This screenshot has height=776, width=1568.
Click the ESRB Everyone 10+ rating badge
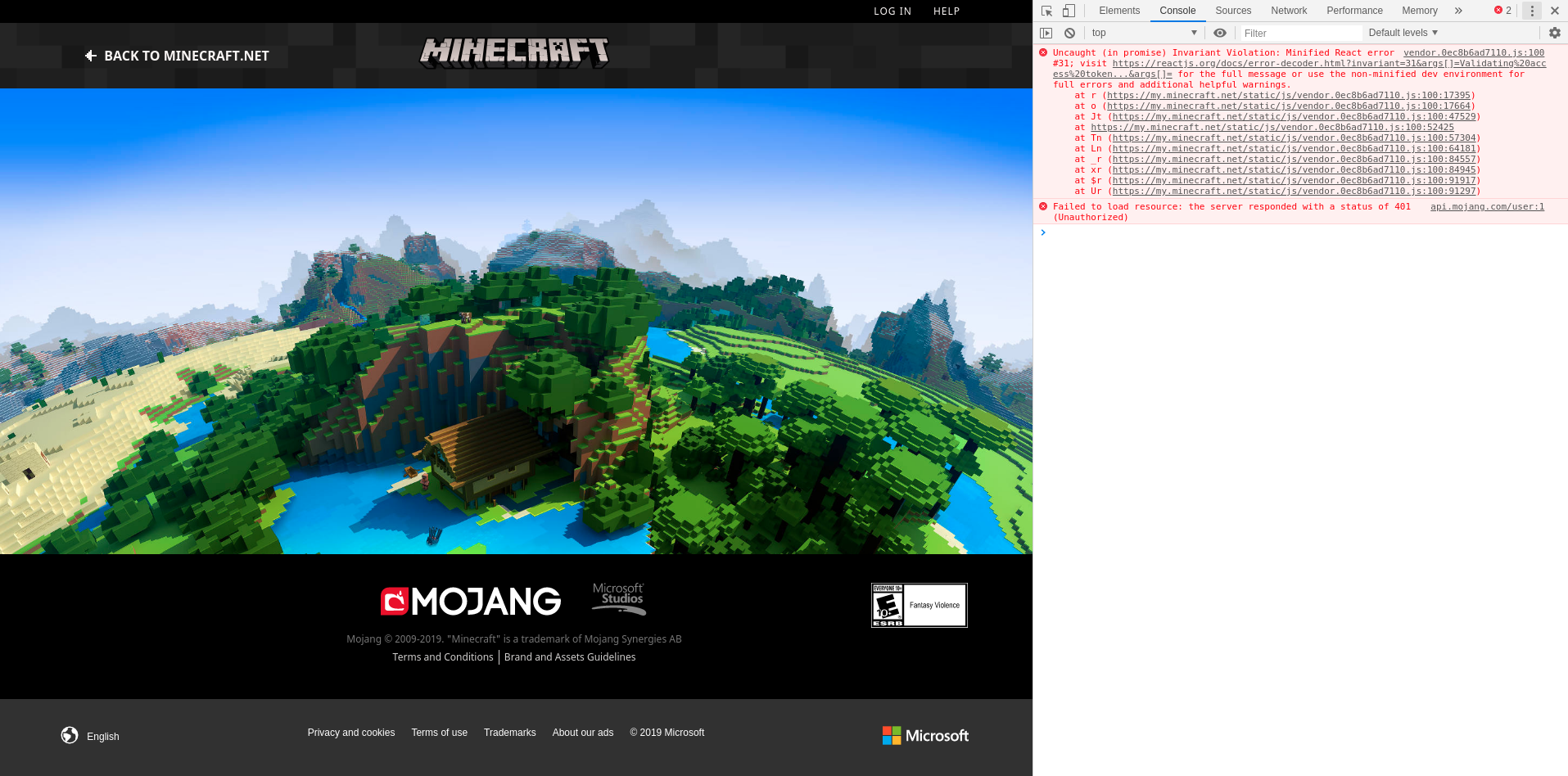(x=920, y=606)
